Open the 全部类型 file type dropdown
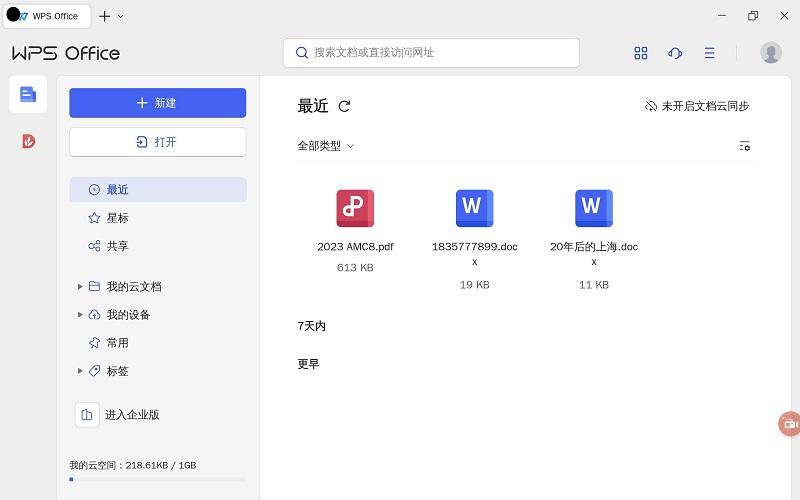Screen dimensions: 800x500 (326, 146)
